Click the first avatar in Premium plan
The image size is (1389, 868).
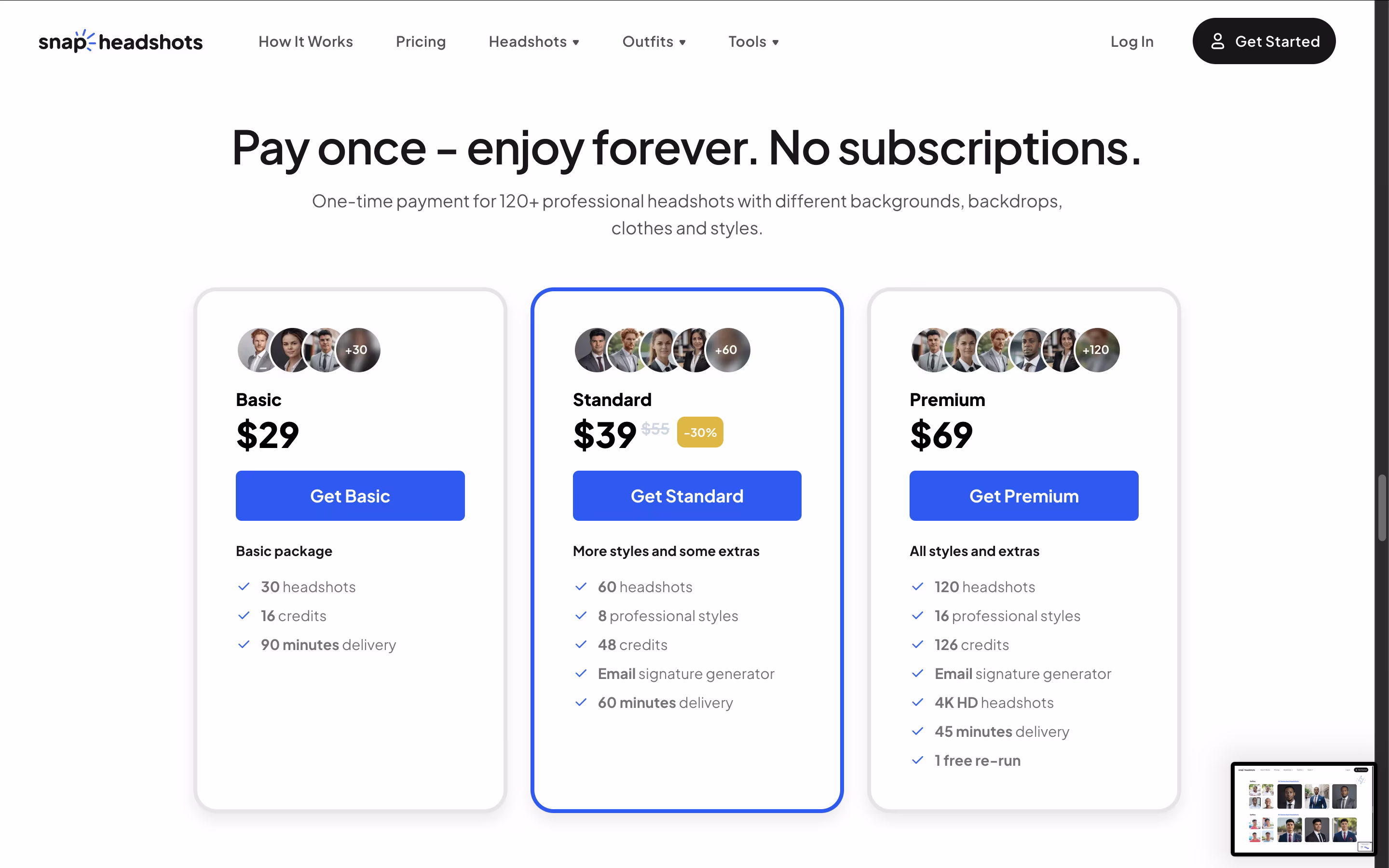point(933,350)
